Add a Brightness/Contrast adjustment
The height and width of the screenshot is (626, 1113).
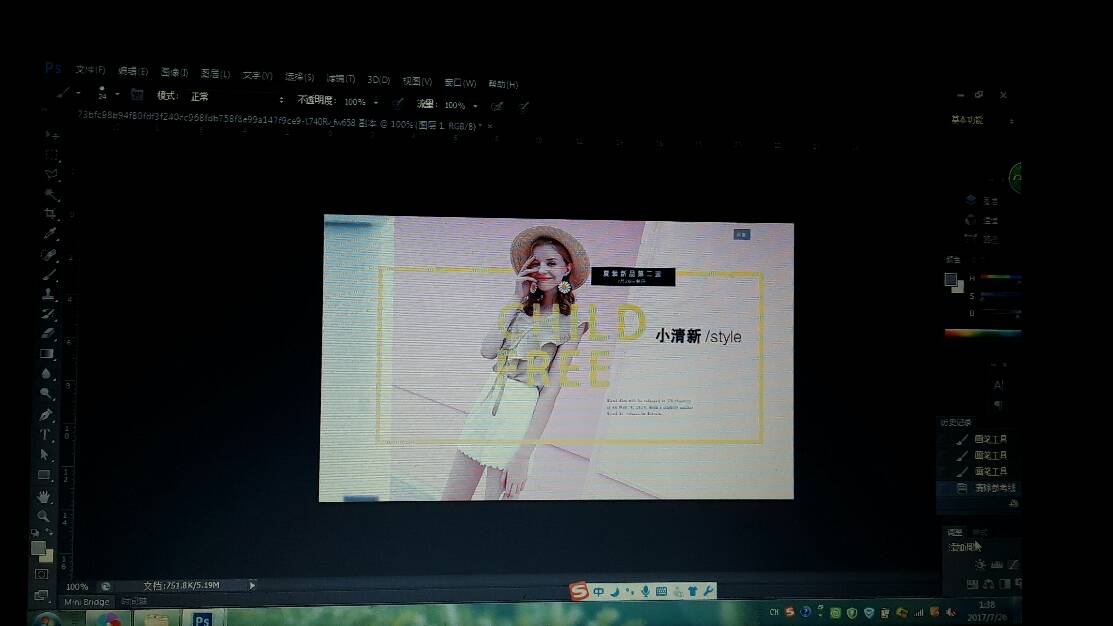pos(980,565)
